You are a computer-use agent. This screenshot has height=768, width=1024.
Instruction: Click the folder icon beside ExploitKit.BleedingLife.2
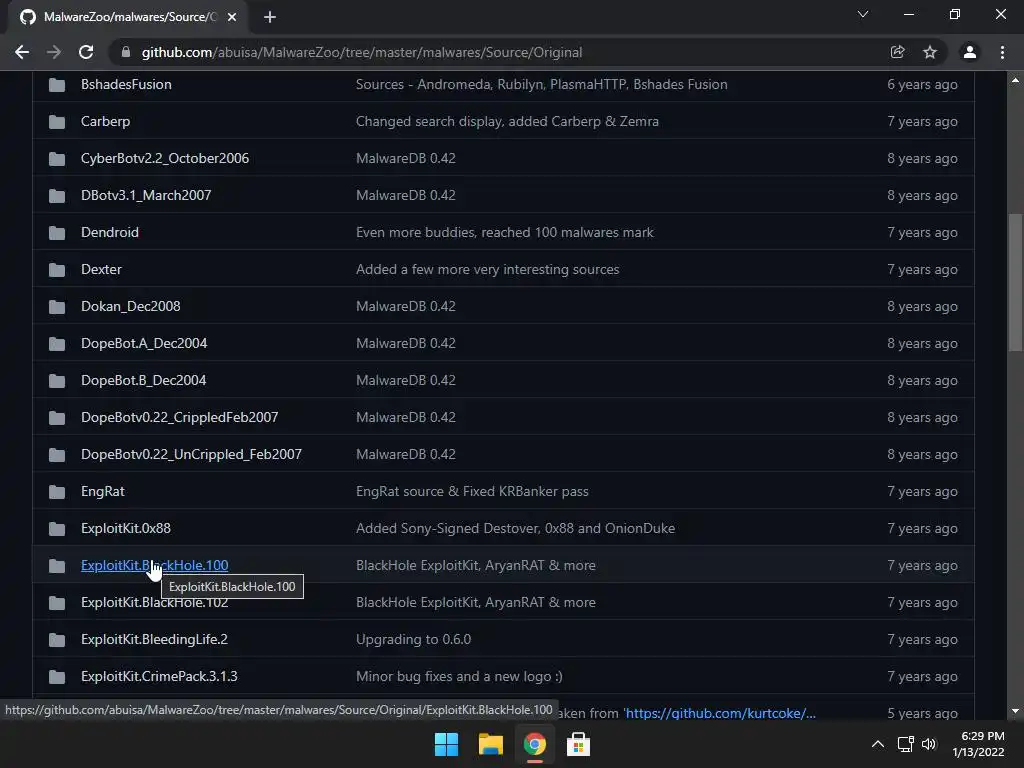pos(57,639)
